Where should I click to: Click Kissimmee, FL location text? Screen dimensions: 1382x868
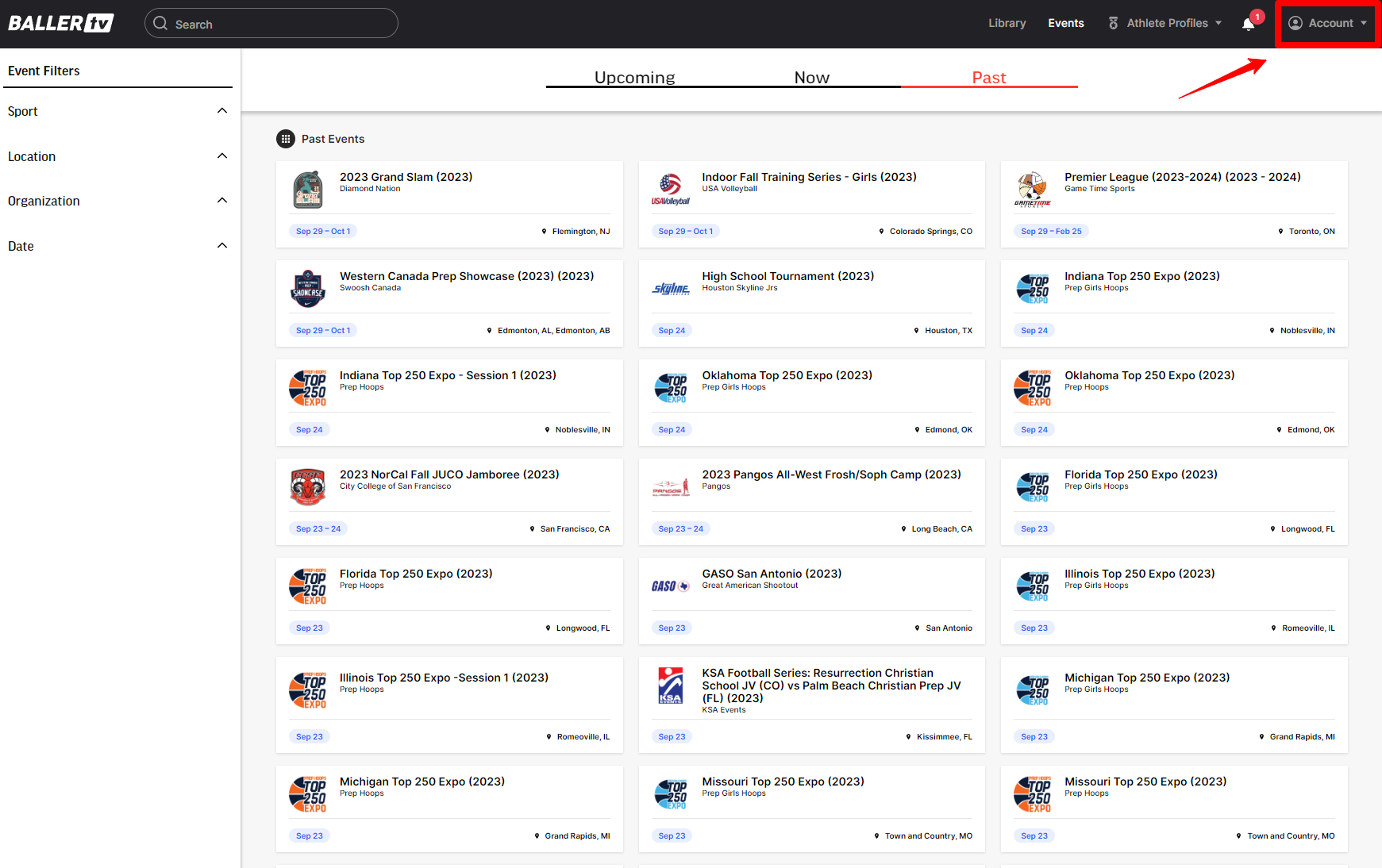[x=944, y=737]
